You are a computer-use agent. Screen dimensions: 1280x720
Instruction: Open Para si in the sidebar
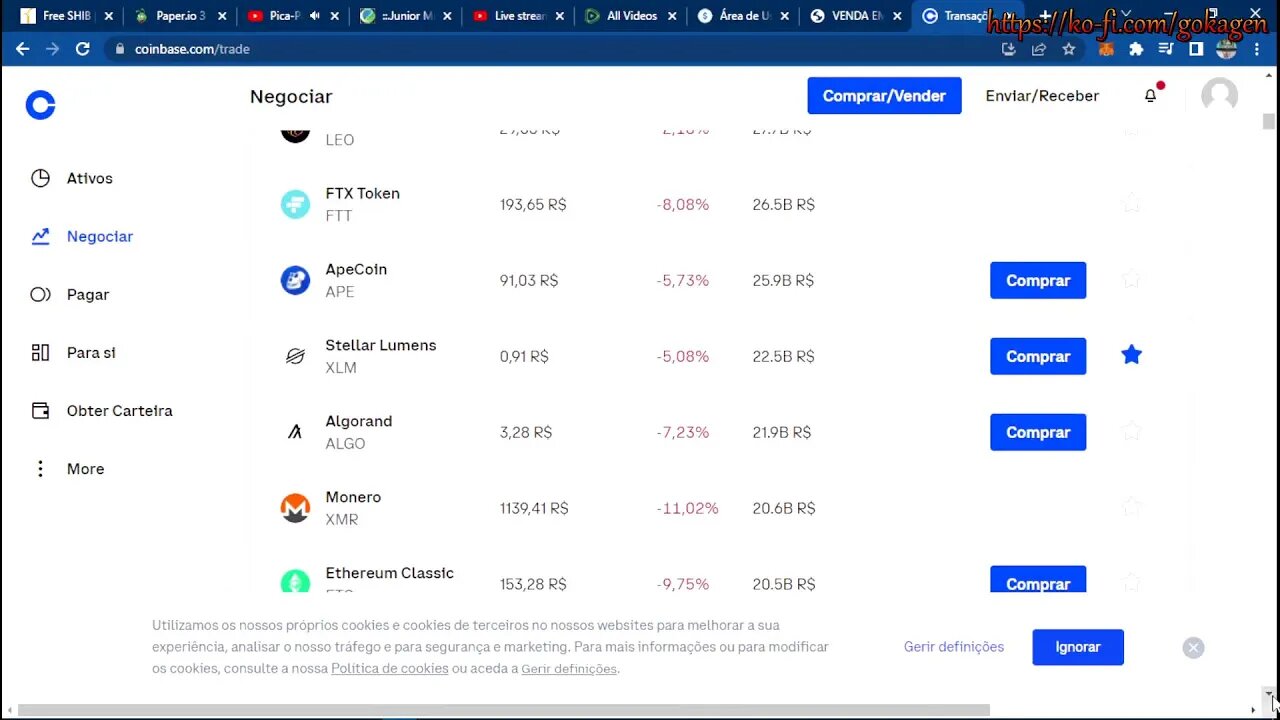[73, 352]
